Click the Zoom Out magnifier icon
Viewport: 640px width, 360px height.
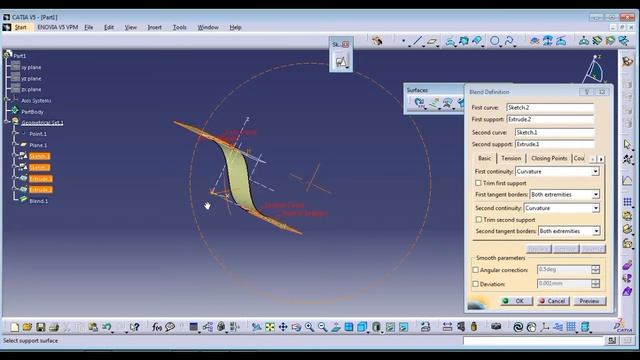click(322, 327)
